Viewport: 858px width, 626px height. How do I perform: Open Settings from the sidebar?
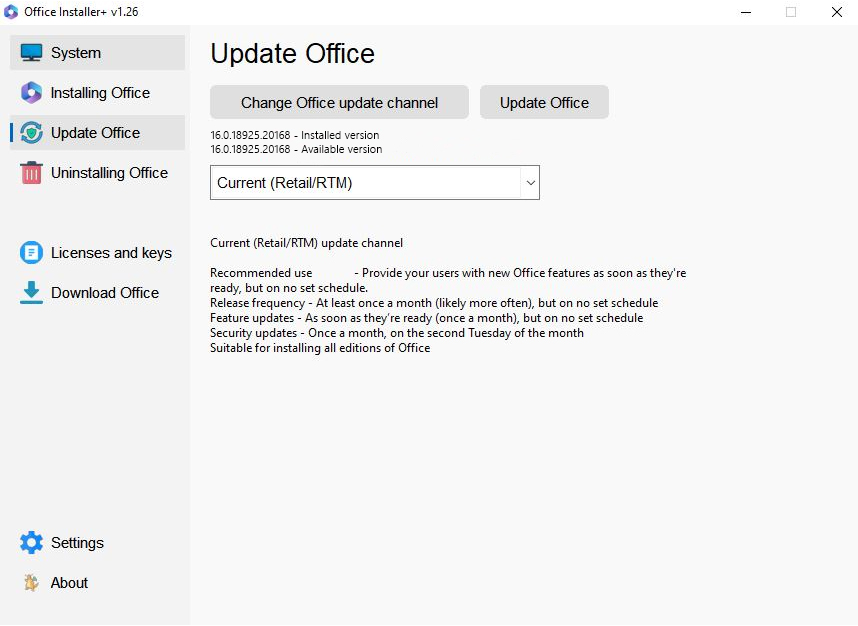(x=97, y=542)
